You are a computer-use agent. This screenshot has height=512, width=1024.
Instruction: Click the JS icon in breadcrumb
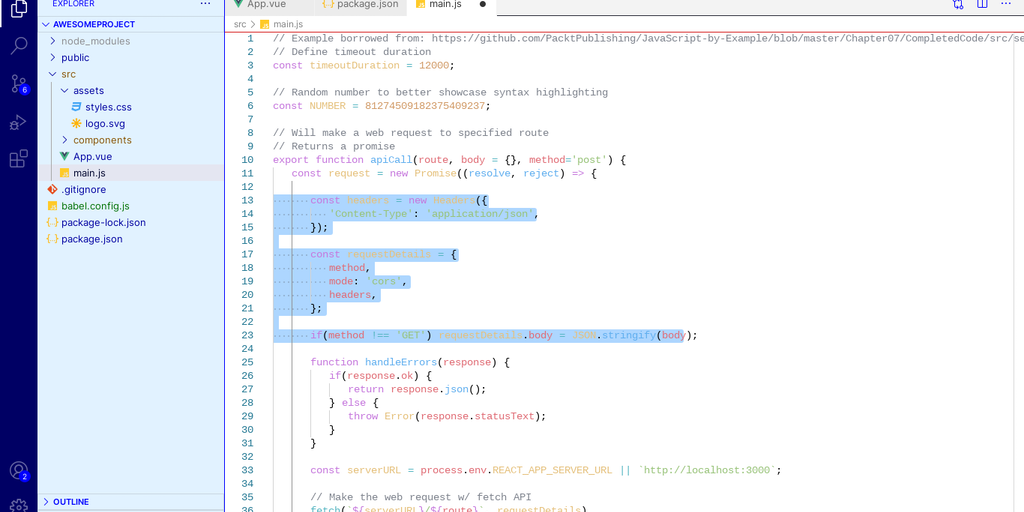[x=264, y=24]
